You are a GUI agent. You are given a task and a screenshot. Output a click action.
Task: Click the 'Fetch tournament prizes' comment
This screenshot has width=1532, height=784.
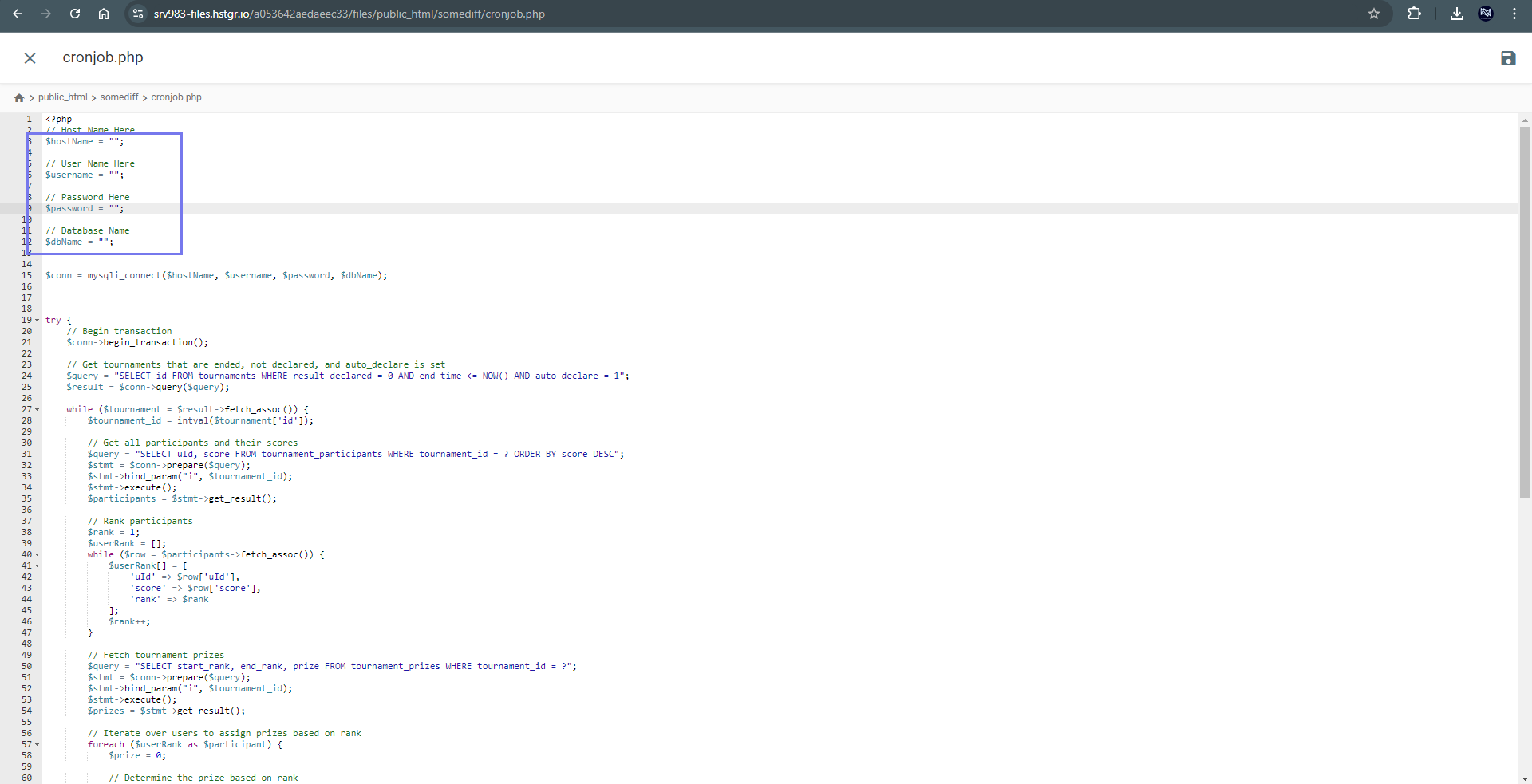click(156, 656)
